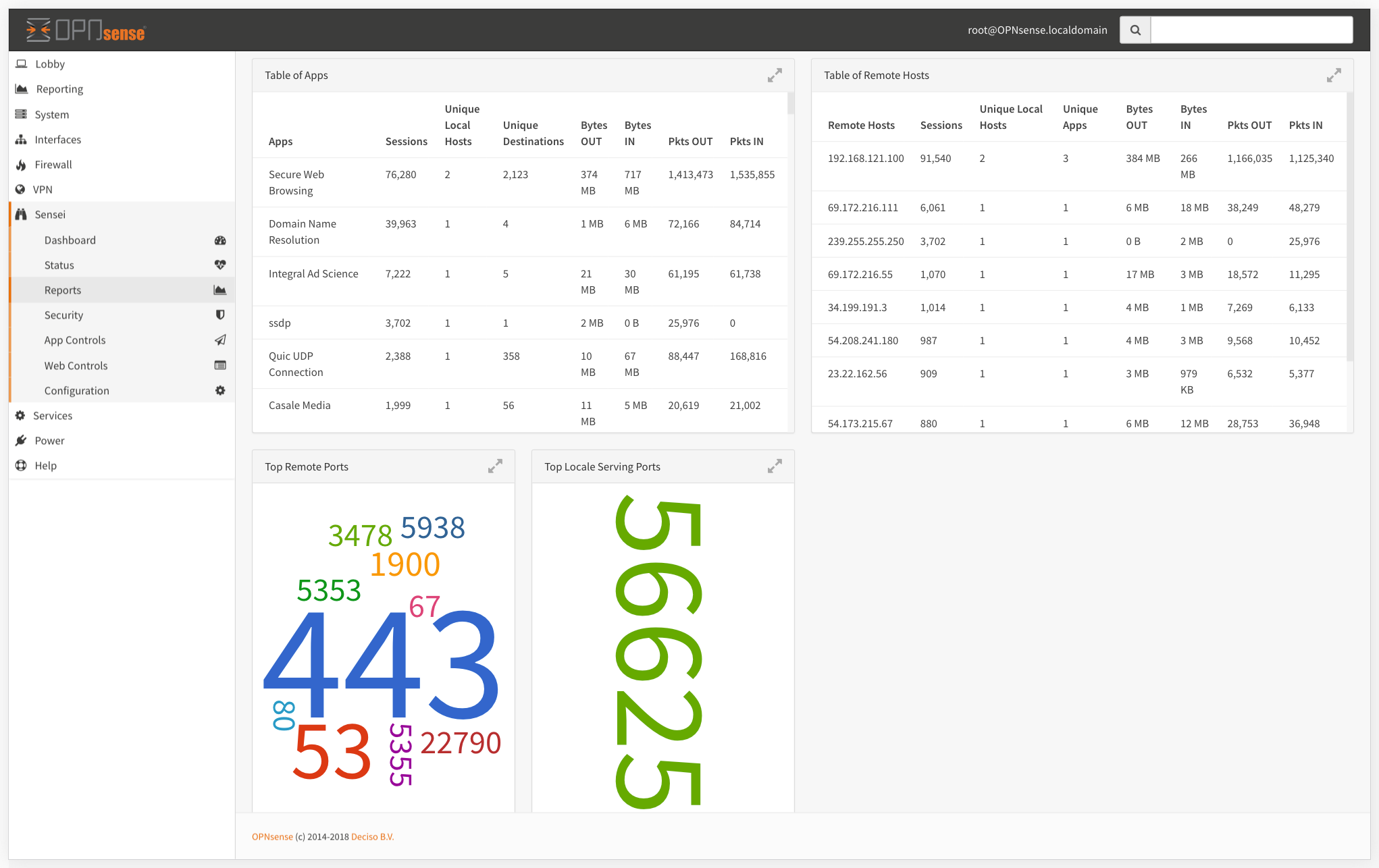Select the chart icon beside Reports
This screenshot has width=1379, height=868.
pyautogui.click(x=220, y=290)
